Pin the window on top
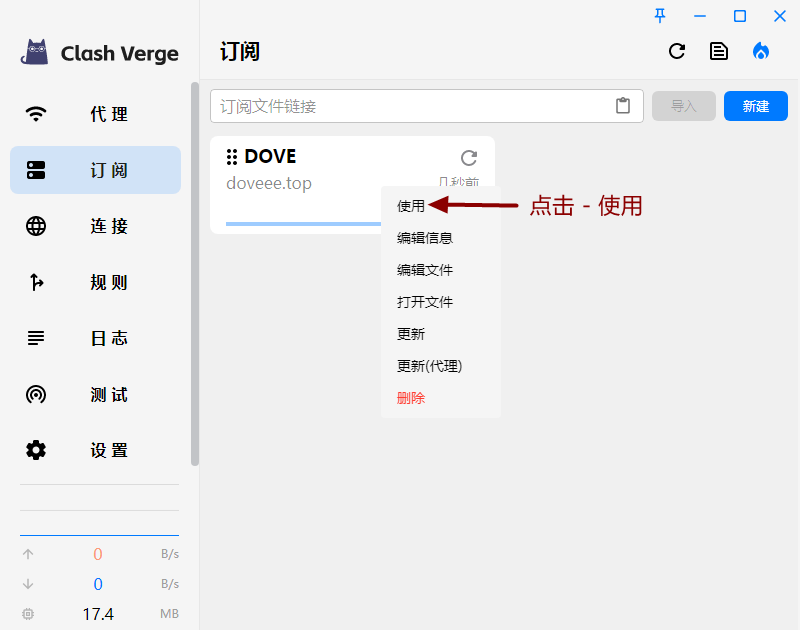Image resolution: width=800 pixels, height=630 pixels. click(x=660, y=16)
